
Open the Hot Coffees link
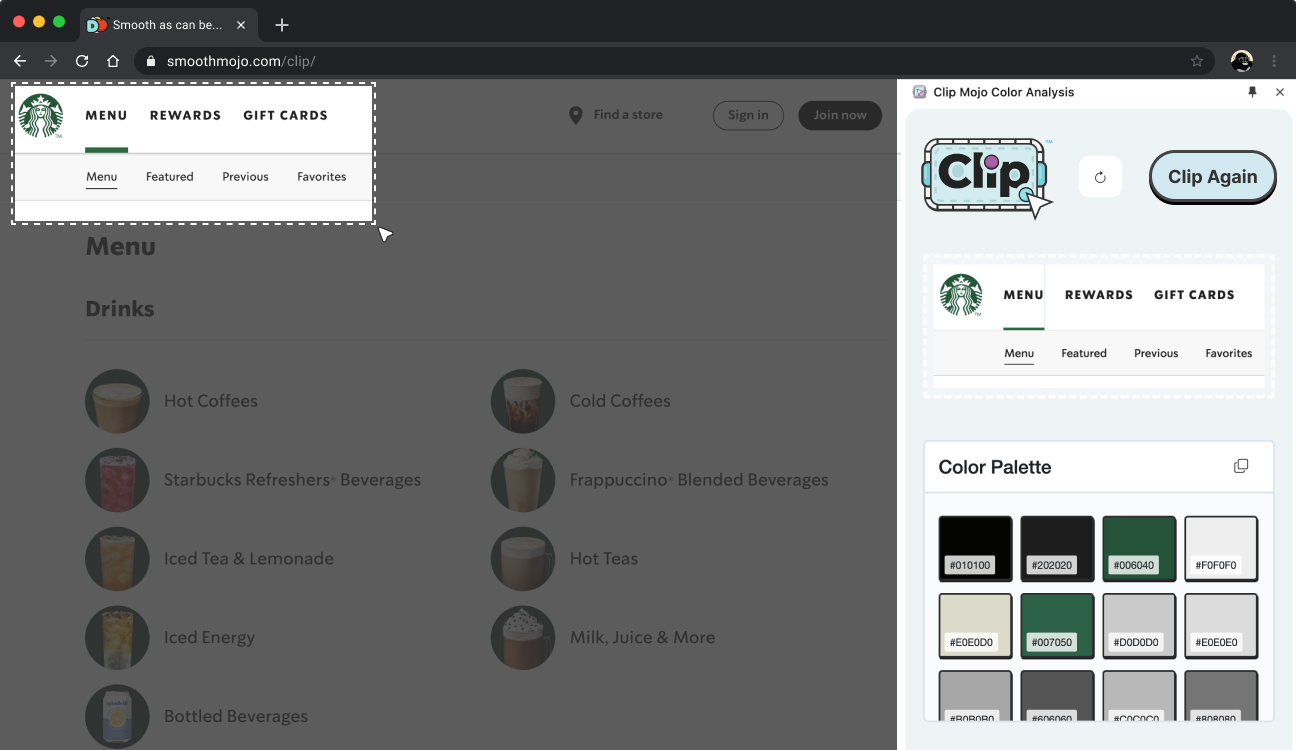point(211,401)
